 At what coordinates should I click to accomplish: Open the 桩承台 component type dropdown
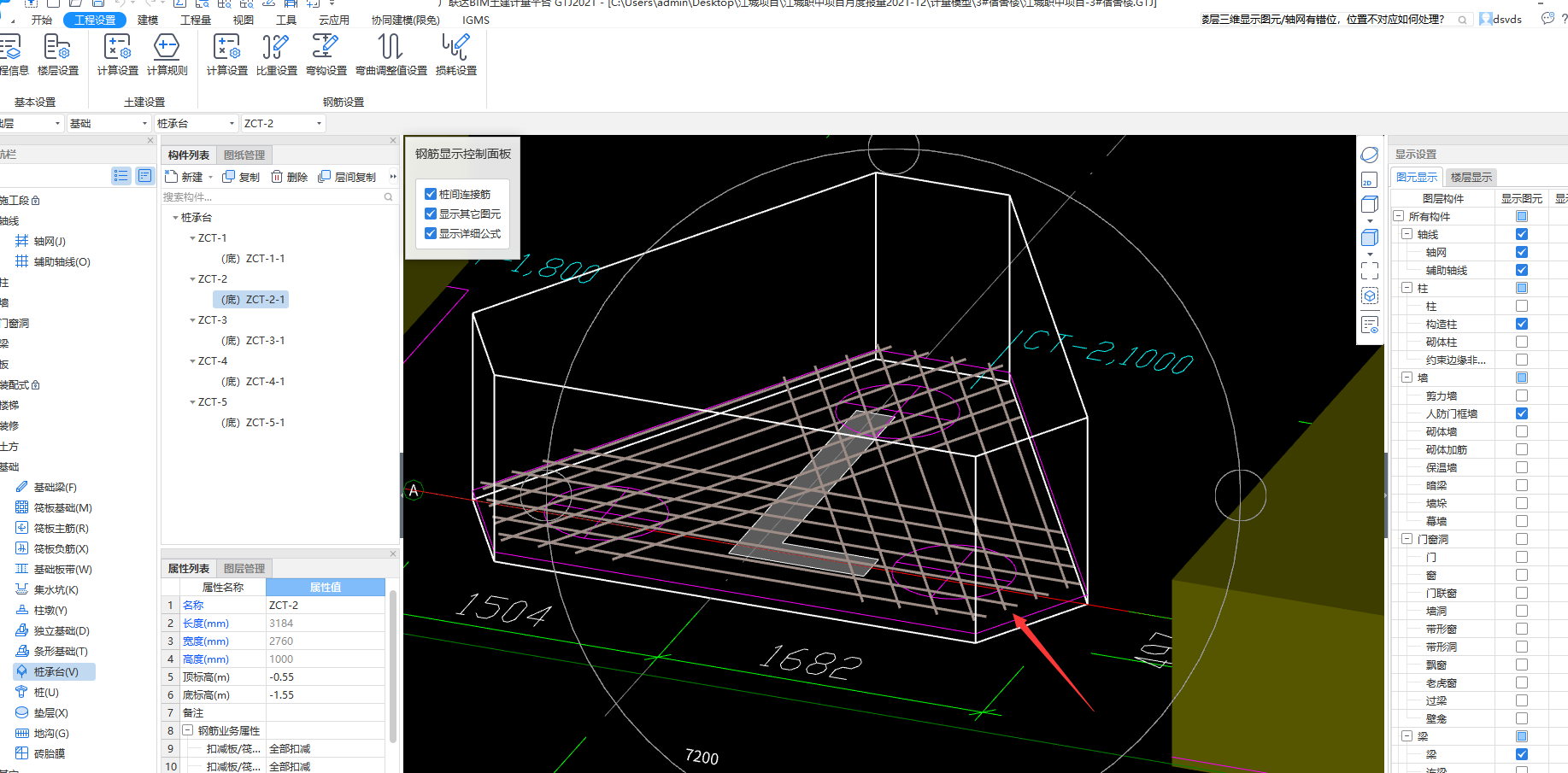point(196,124)
